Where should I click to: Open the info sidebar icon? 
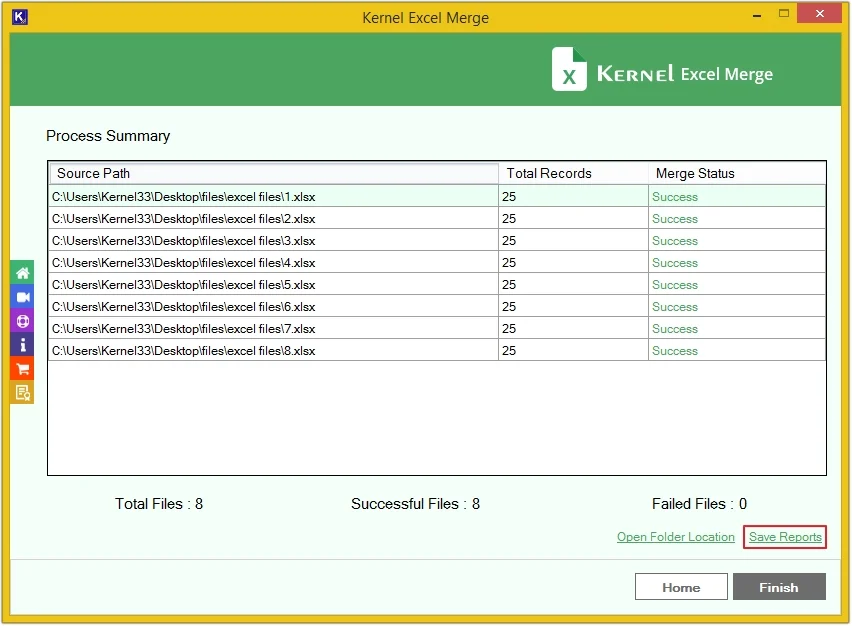point(22,345)
